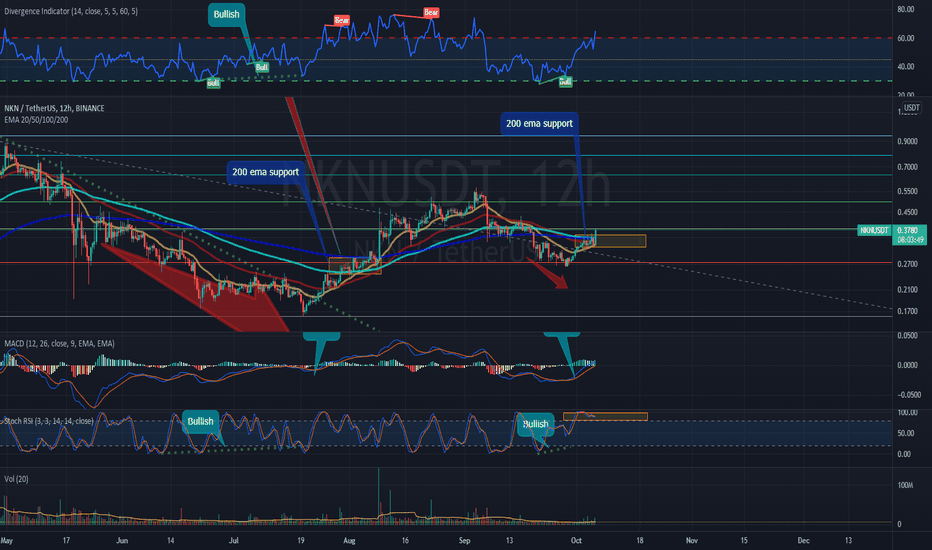Click the Jun label on time axis
The width and height of the screenshot is (932, 550).
click(x=122, y=540)
